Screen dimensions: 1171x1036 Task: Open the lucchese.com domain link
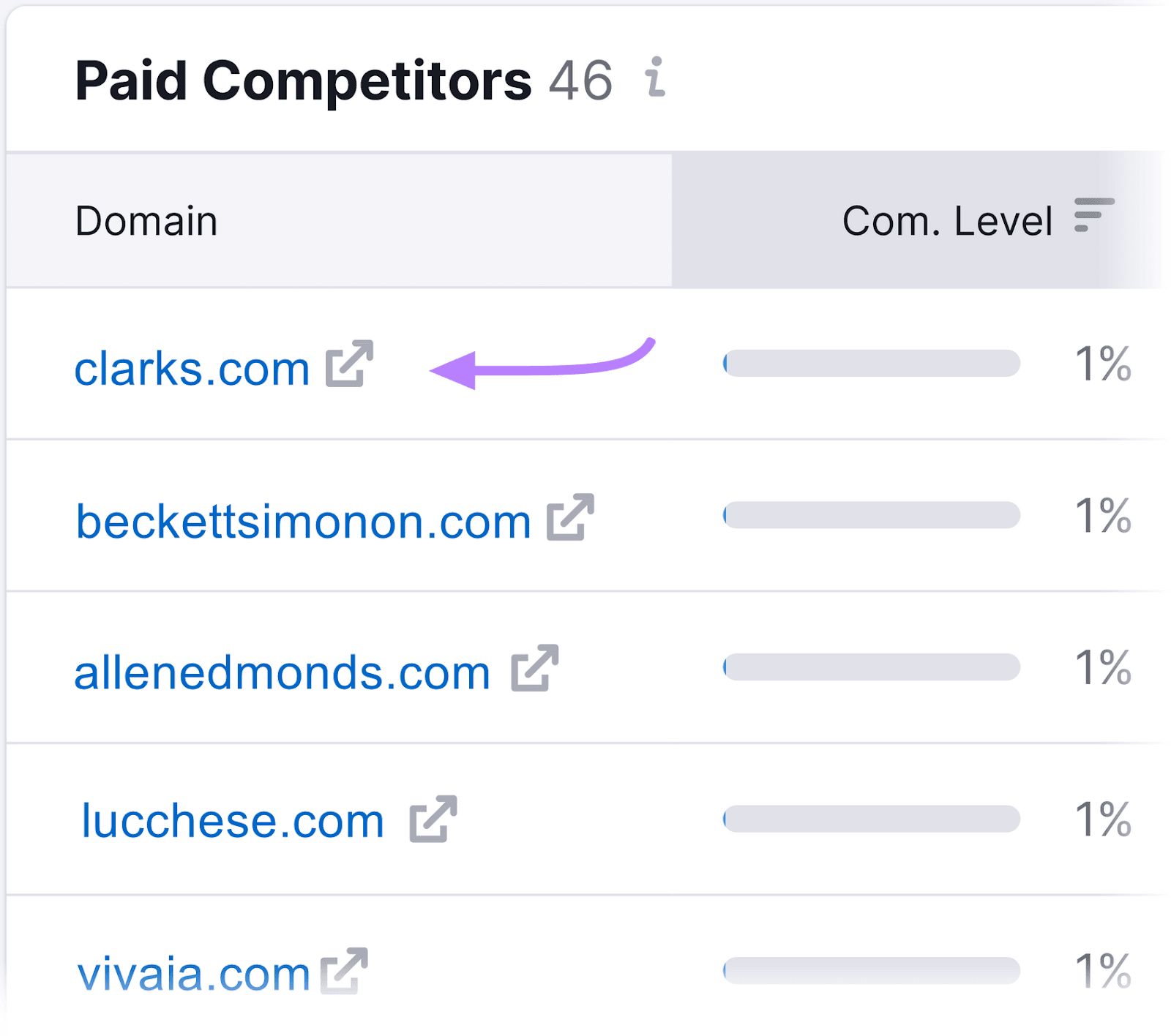tap(231, 821)
